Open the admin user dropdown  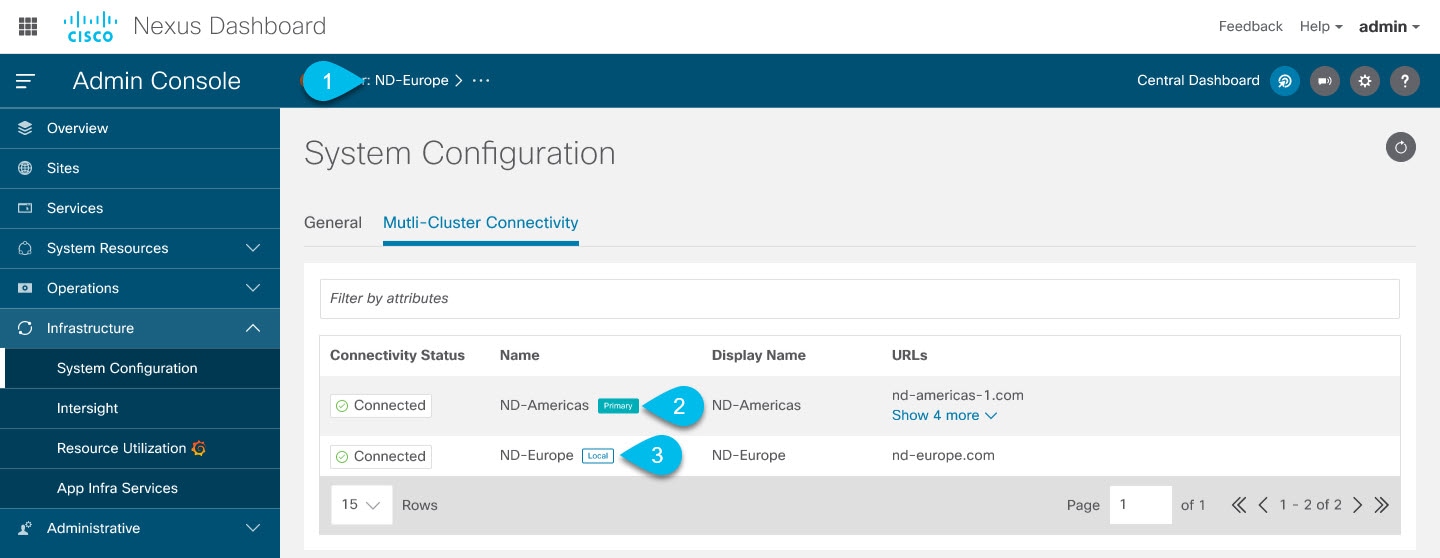pos(1389,27)
